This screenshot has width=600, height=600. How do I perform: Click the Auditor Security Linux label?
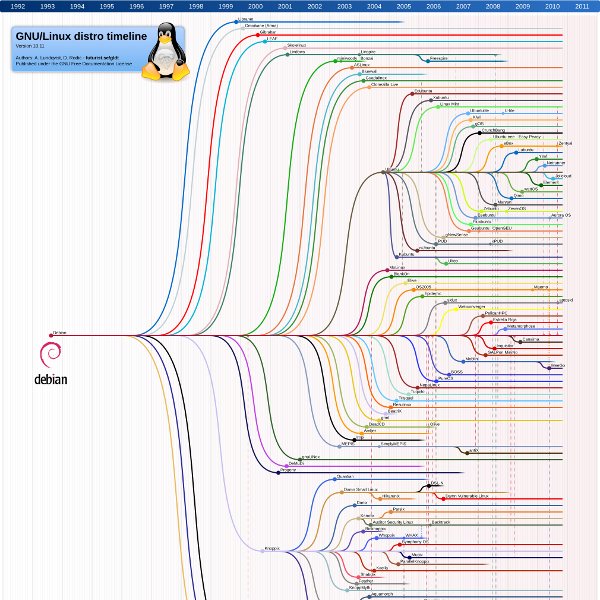[x=393, y=522]
